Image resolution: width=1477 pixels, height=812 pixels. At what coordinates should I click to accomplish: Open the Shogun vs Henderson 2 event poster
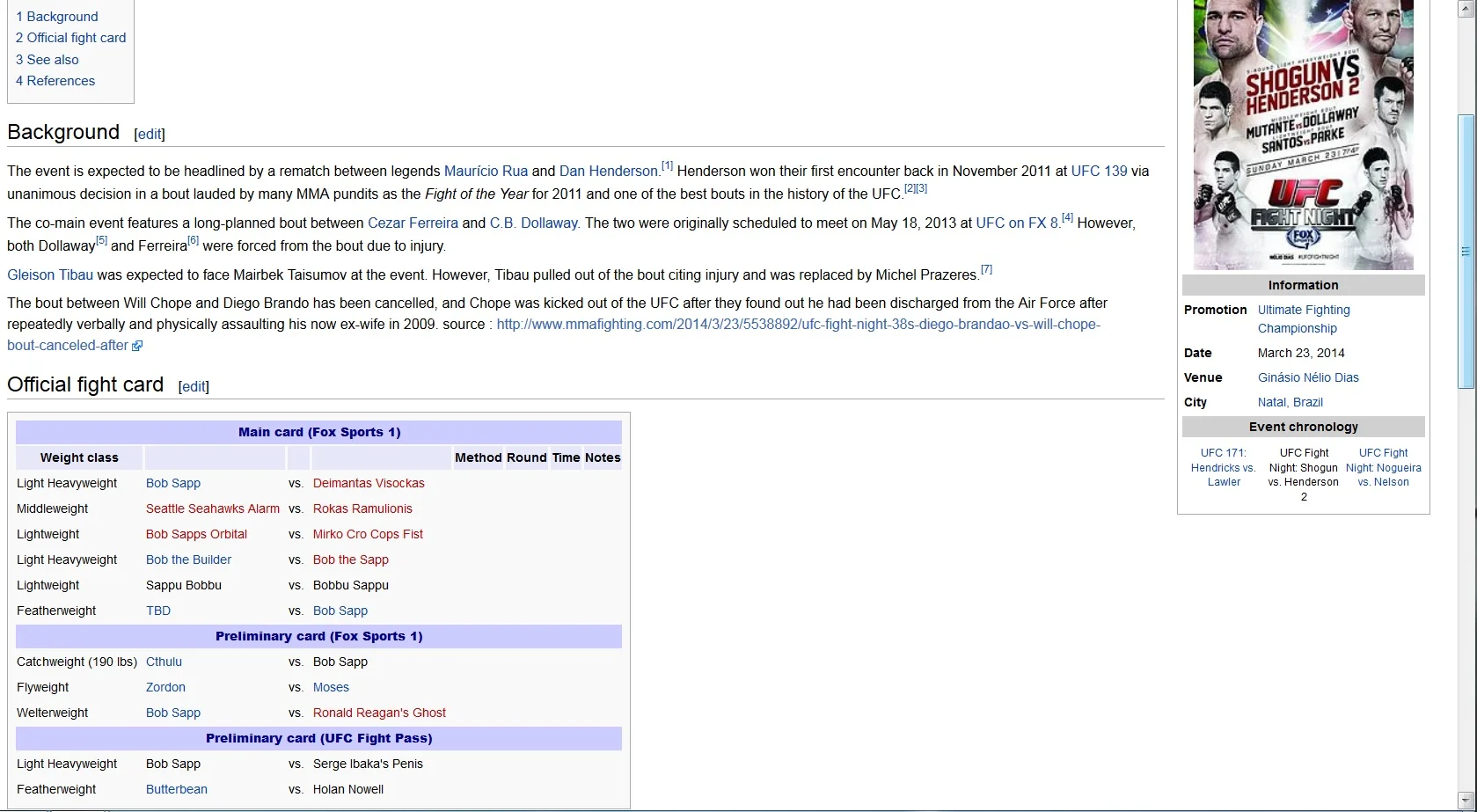click(1303, 135)
